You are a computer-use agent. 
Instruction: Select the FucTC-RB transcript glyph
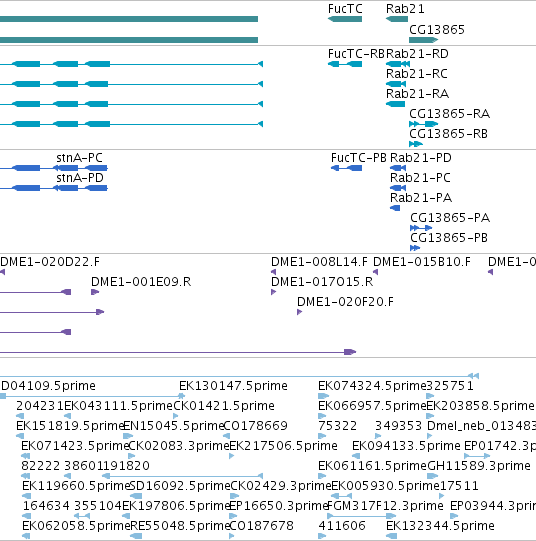(345, 64)
